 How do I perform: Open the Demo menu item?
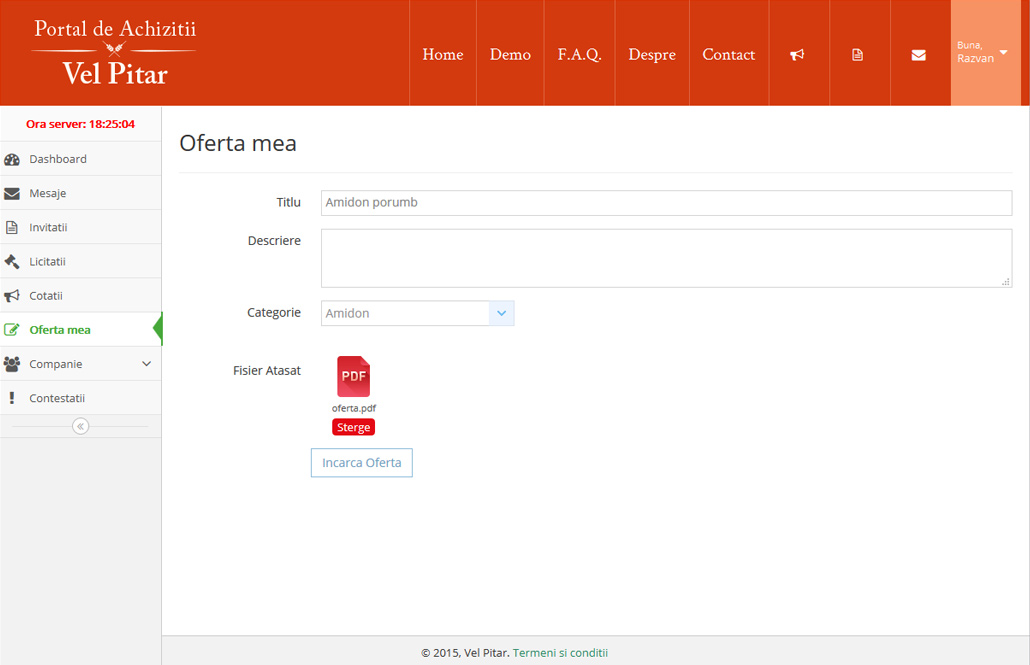point(510,55)
